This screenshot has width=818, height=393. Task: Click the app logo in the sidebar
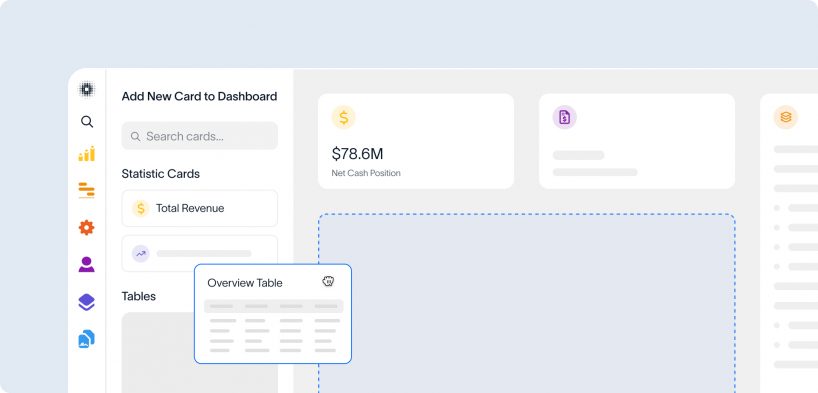coord(87,89)
